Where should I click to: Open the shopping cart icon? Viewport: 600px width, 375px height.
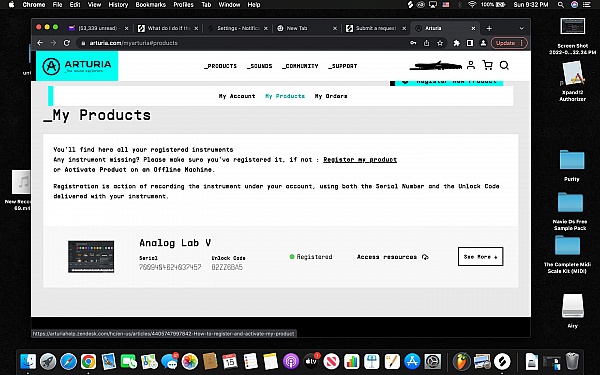pyautogui.click(x=488, y=65)
